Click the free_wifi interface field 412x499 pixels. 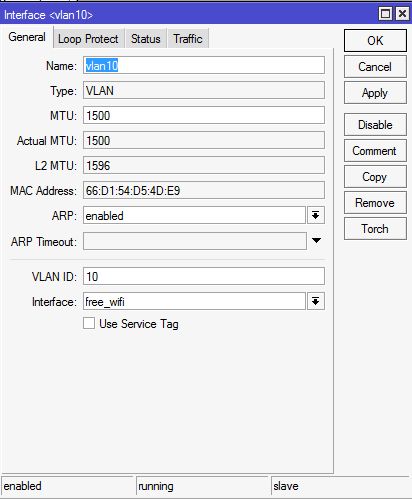click(194, 301)
